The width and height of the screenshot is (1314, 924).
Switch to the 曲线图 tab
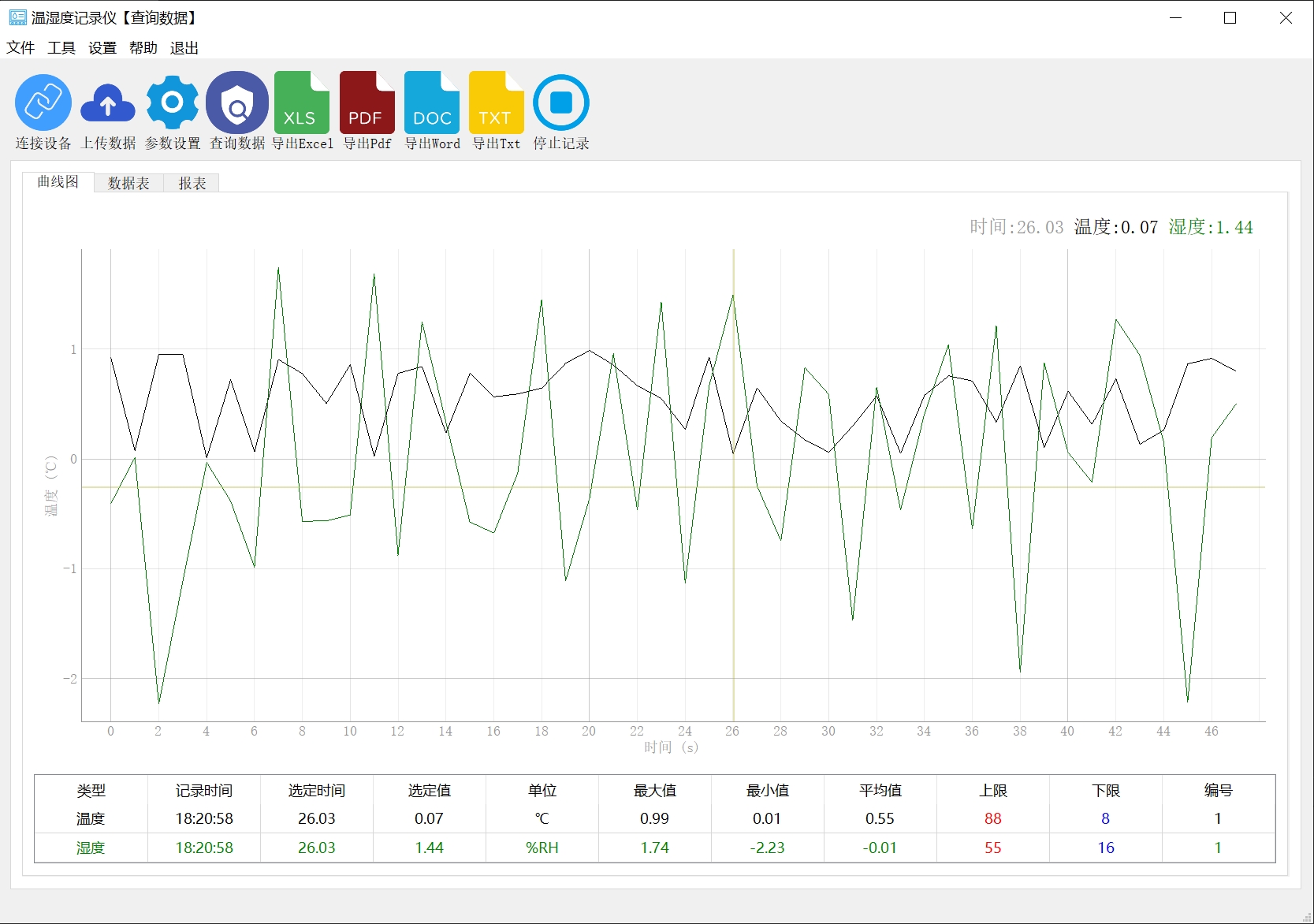coord(58,182)
